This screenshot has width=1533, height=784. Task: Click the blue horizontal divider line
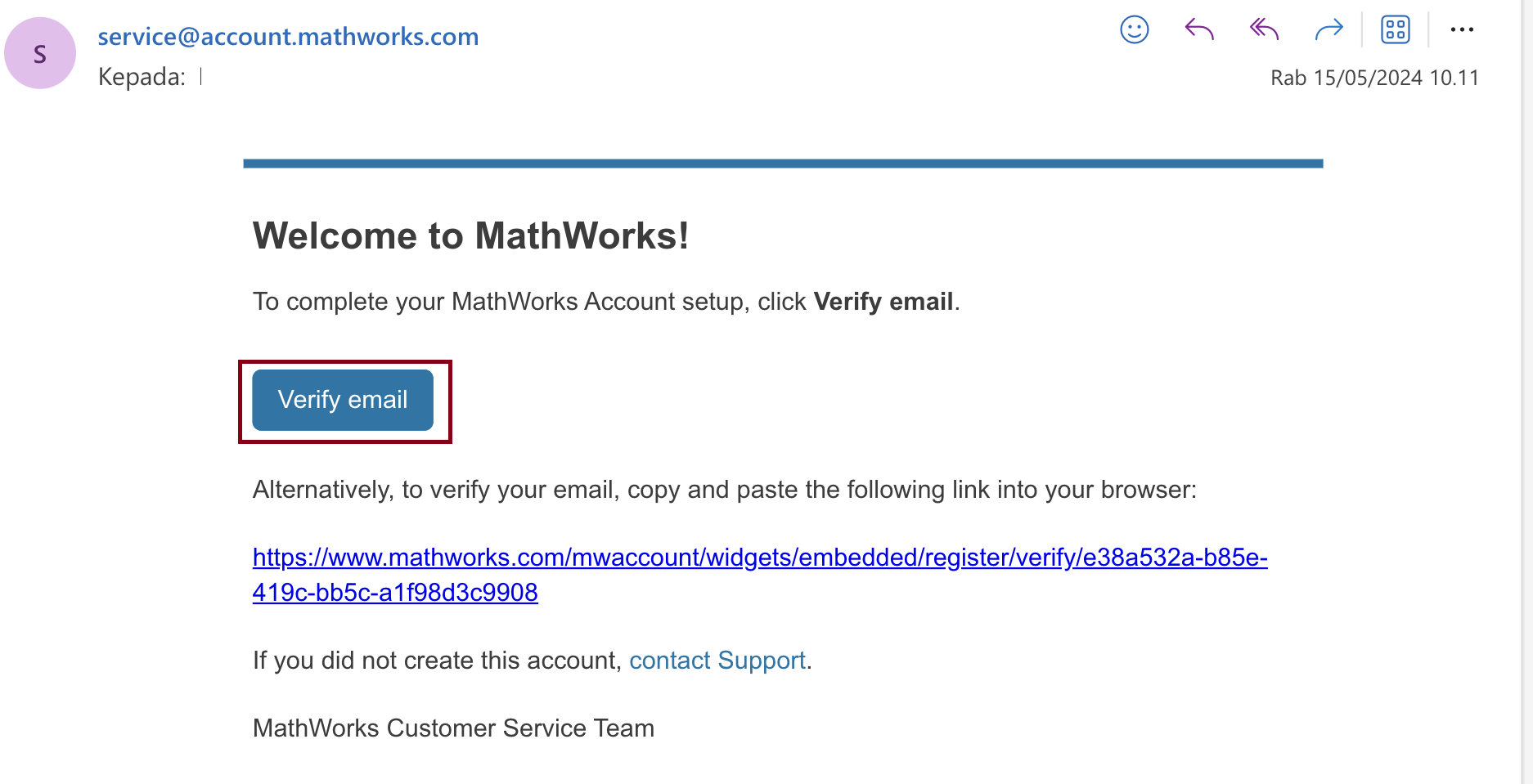(x=782, y=164)
